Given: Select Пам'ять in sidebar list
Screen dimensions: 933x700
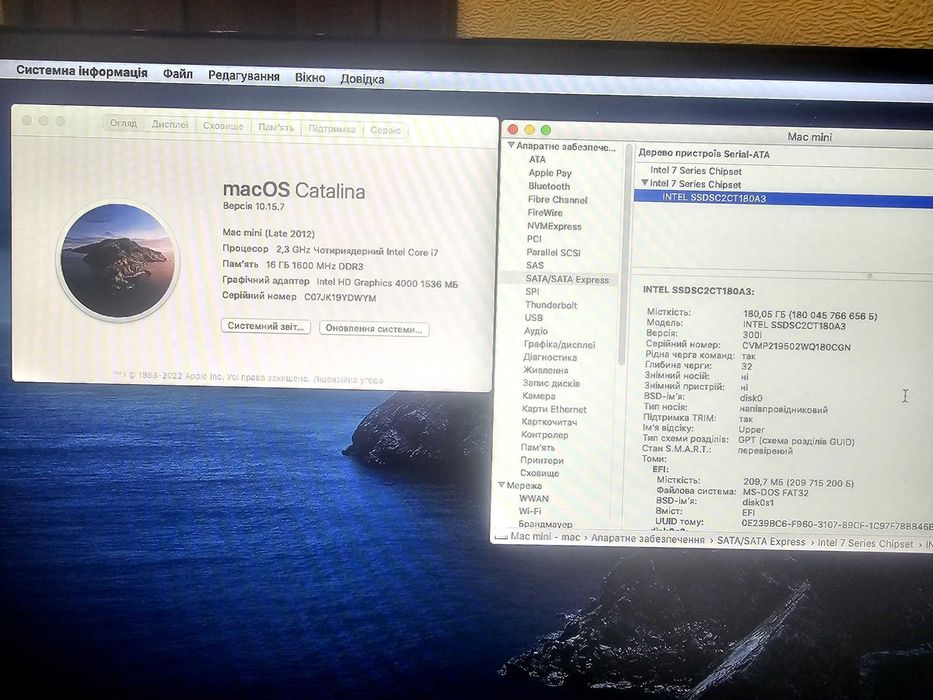Looking at the screenshot, I should (537, 448).
